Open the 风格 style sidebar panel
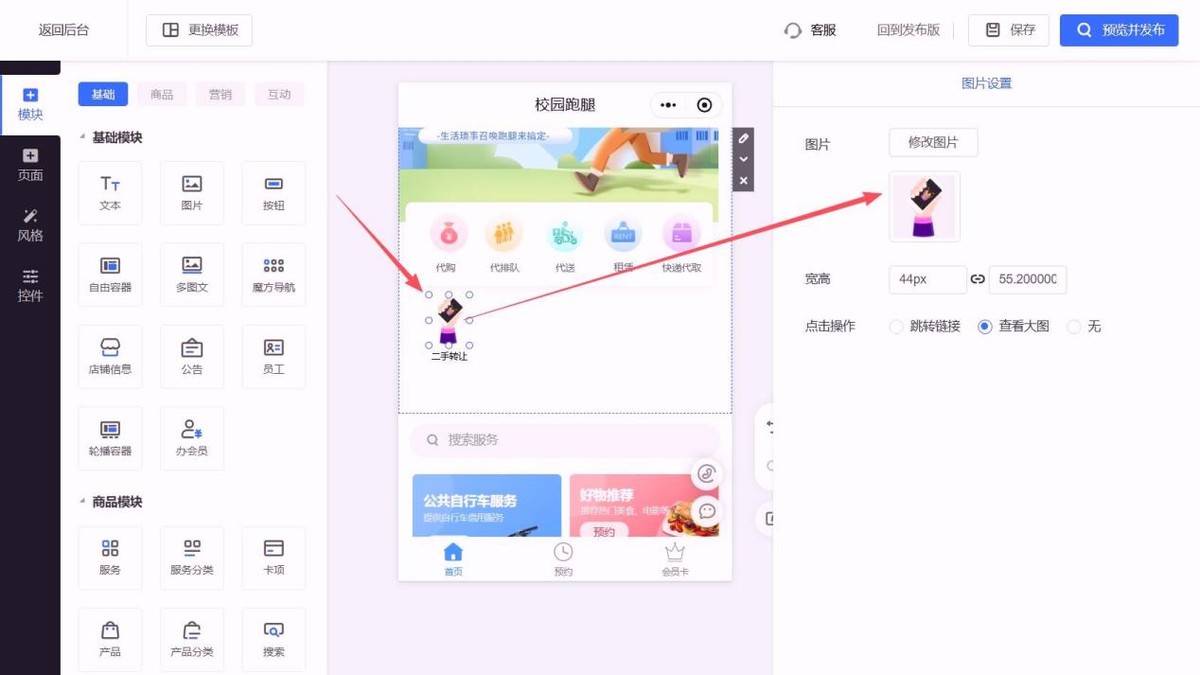This screenshot has width=1200, height=675. tap(30, 225)
